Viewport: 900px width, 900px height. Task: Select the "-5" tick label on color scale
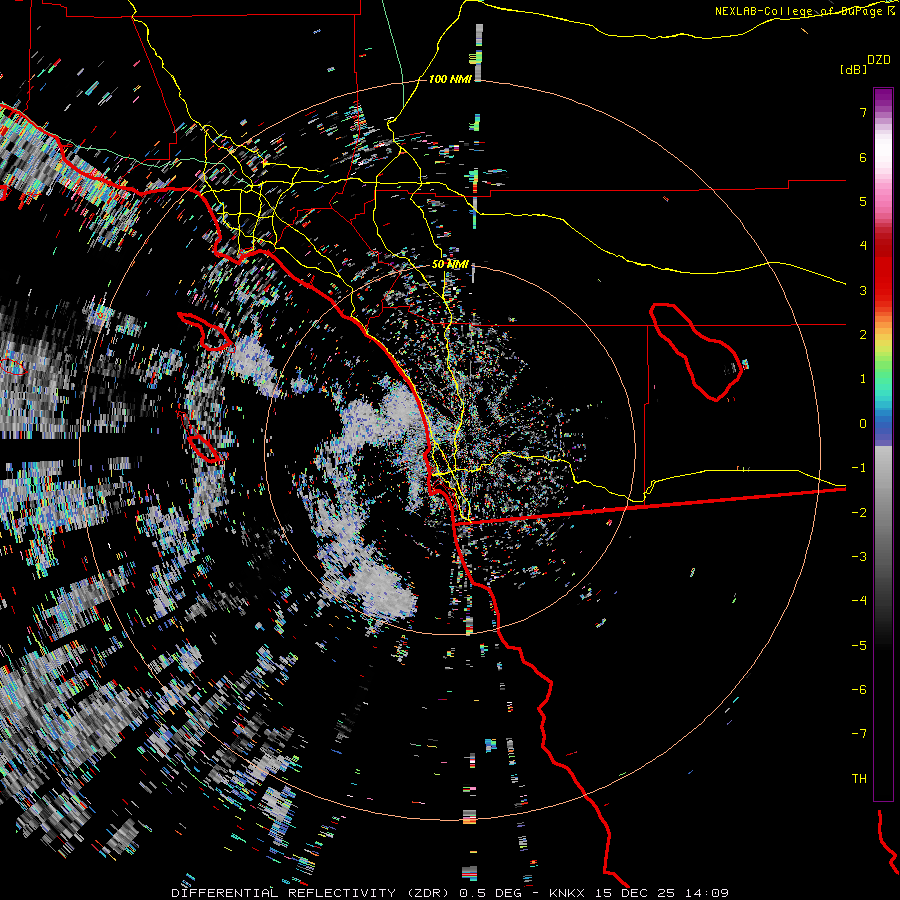click(x=859, y=646)
